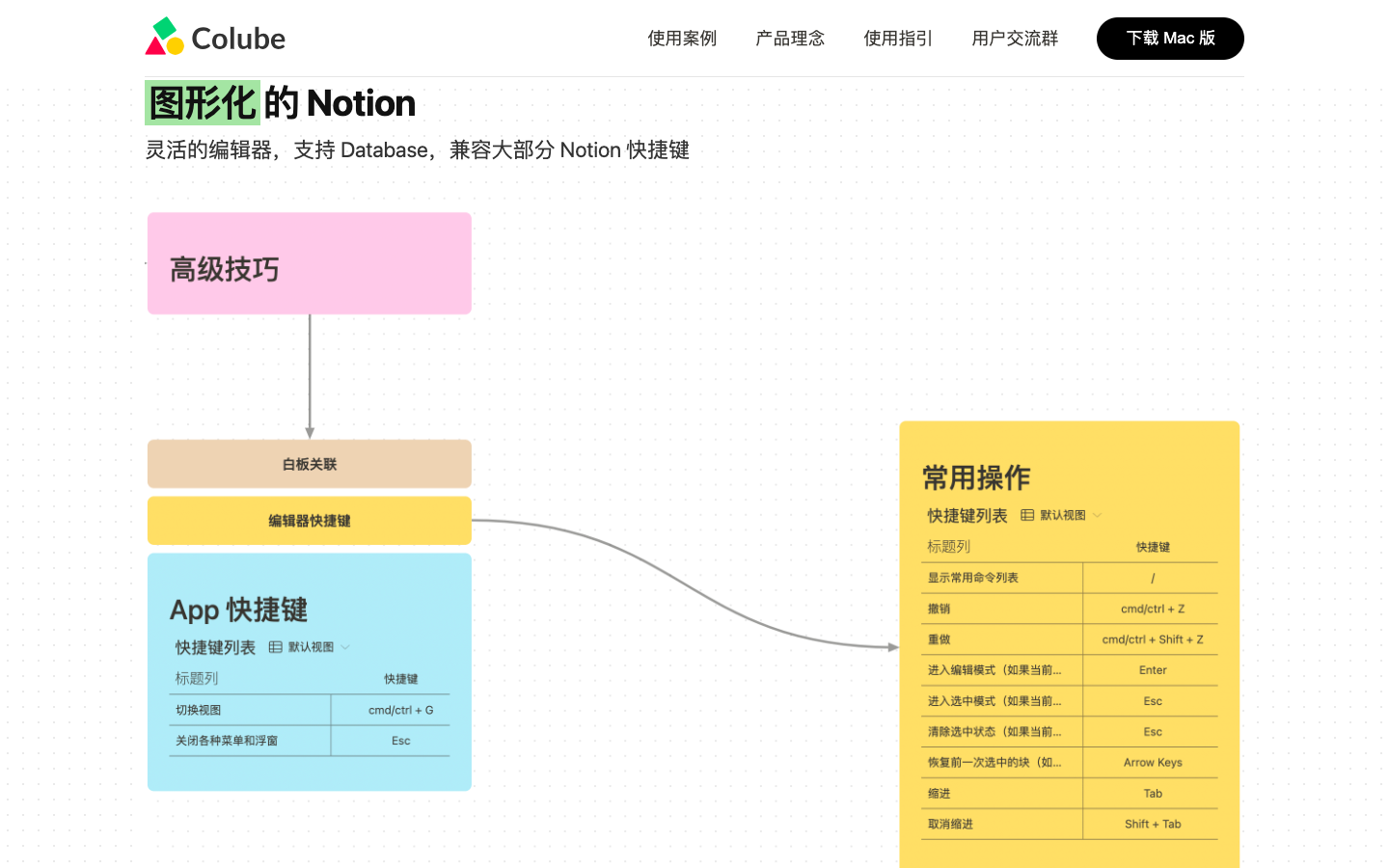The height and width of the screenshot is (868, 1389).
Task: Click the Colube brand name text
Action: (238, 39)
